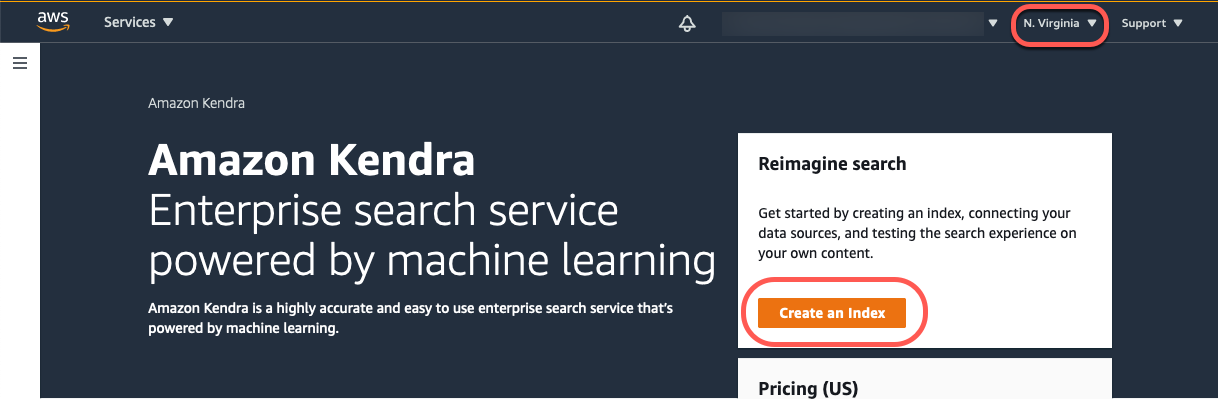Image resolution: width=1218 pixels, height=399 pixels.
Task: Click the arrow next to Services
Action: coord(168,22)
